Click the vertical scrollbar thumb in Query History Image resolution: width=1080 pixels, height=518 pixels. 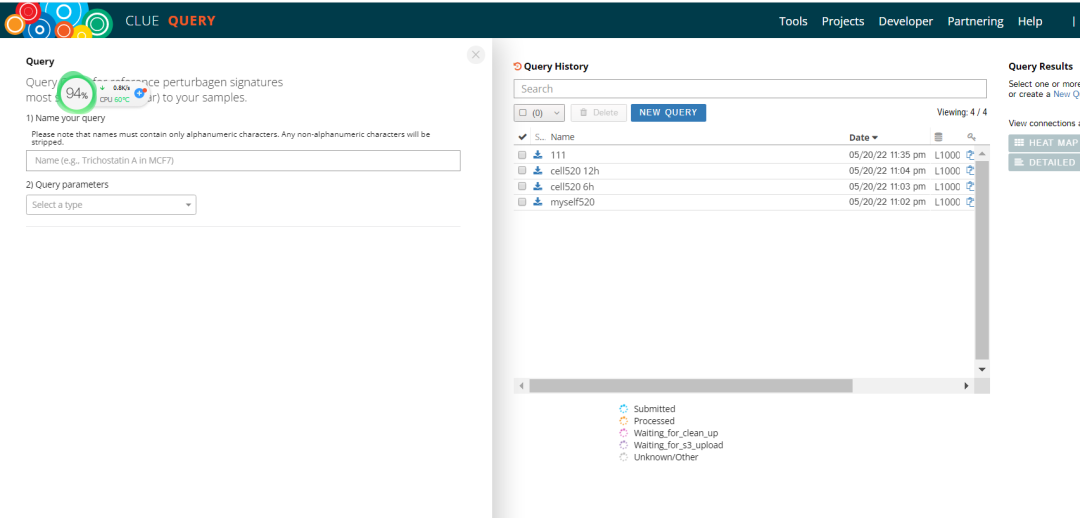click(x=982, y=260)
